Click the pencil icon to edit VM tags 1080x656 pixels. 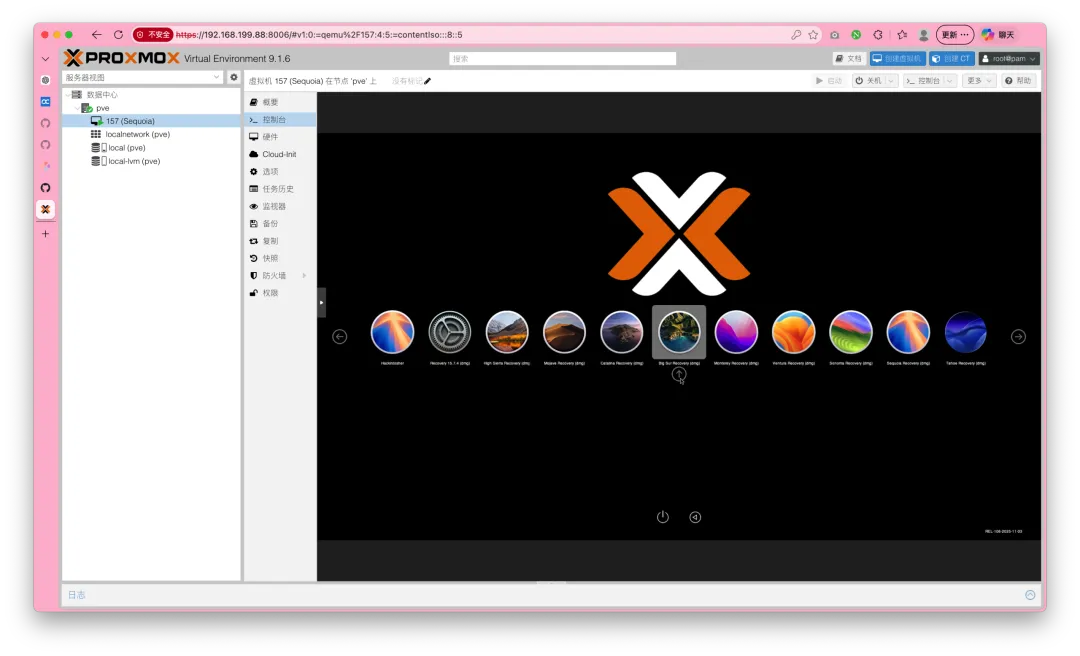point(427,81)
